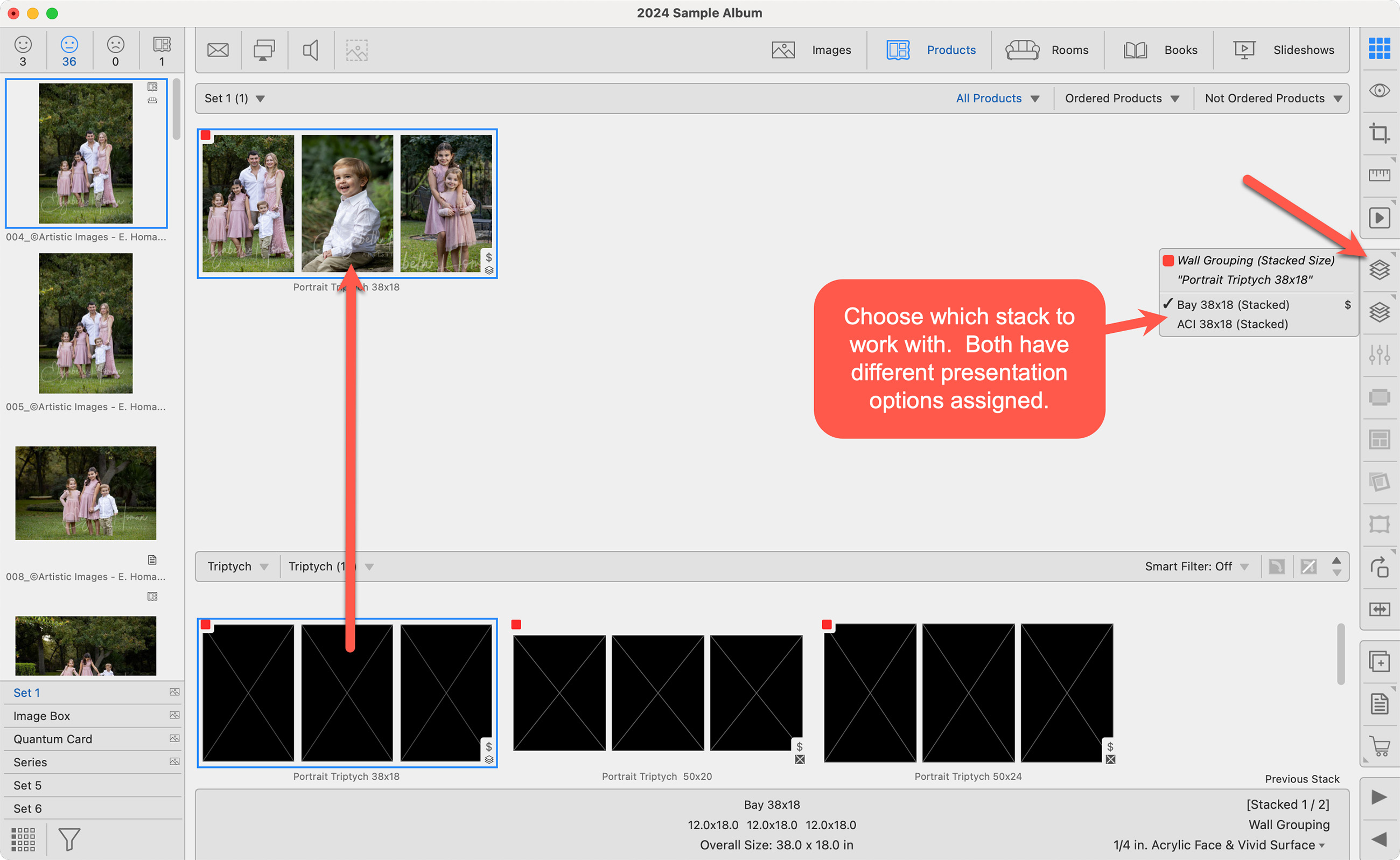The image size is (1400, 860).
Task: Click red swatch on Portrait Triptych 50x20
Action: 516,625
